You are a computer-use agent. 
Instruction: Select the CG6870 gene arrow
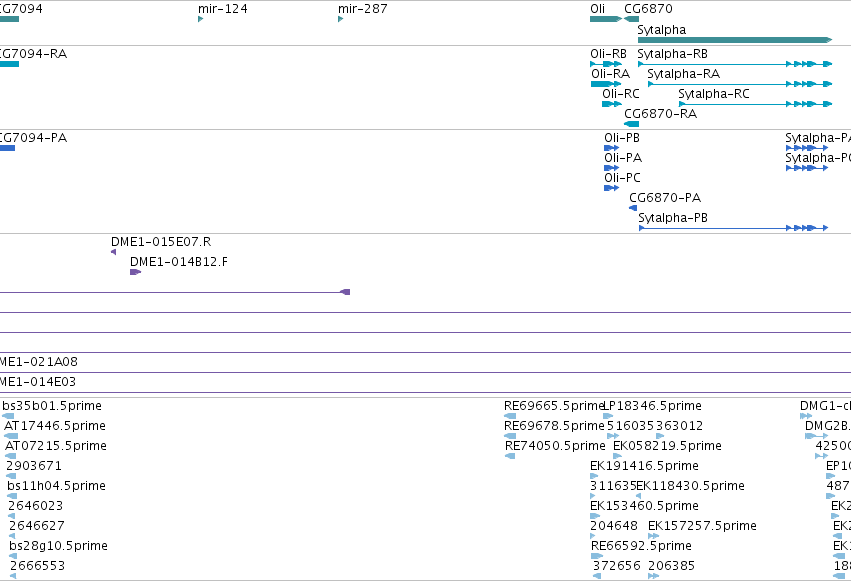click(x=631, y=19)
